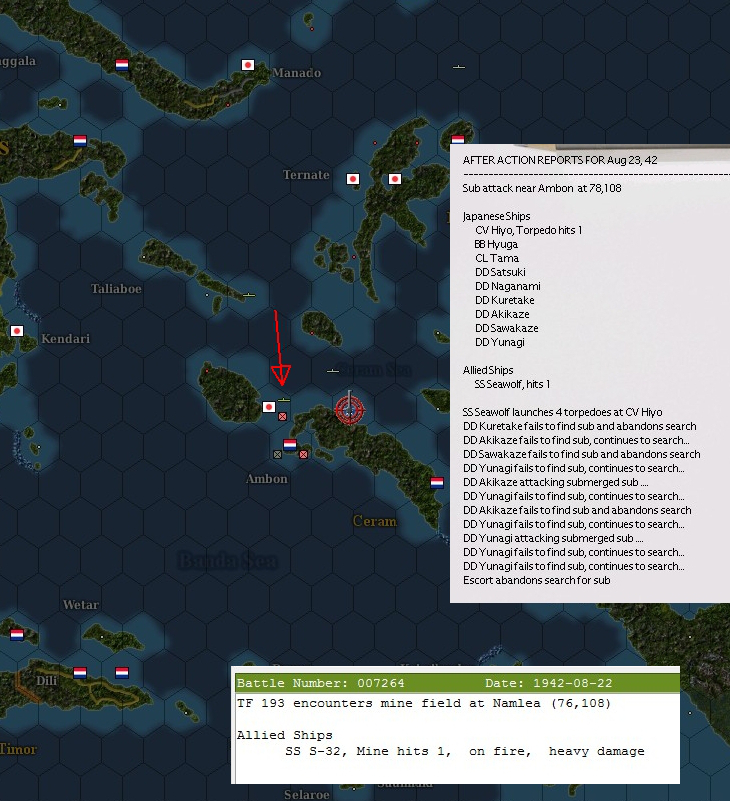Select 'DD Sawakaze fails to find sub and abandons search'
730x801 pixels.
click(x=582, y=454)
